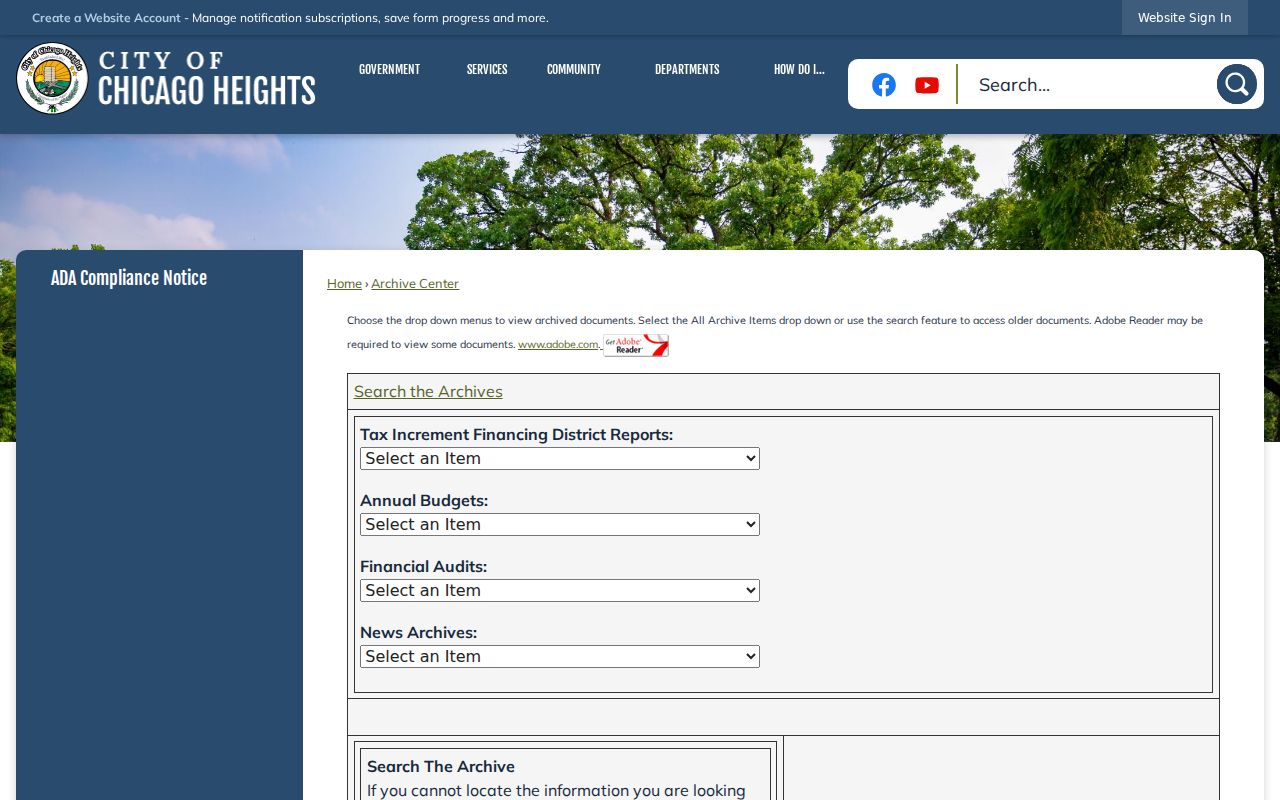This screenshot has height=800, width=1280.
Task: Click Website Sign In button
Action: tap(1185, 17)
